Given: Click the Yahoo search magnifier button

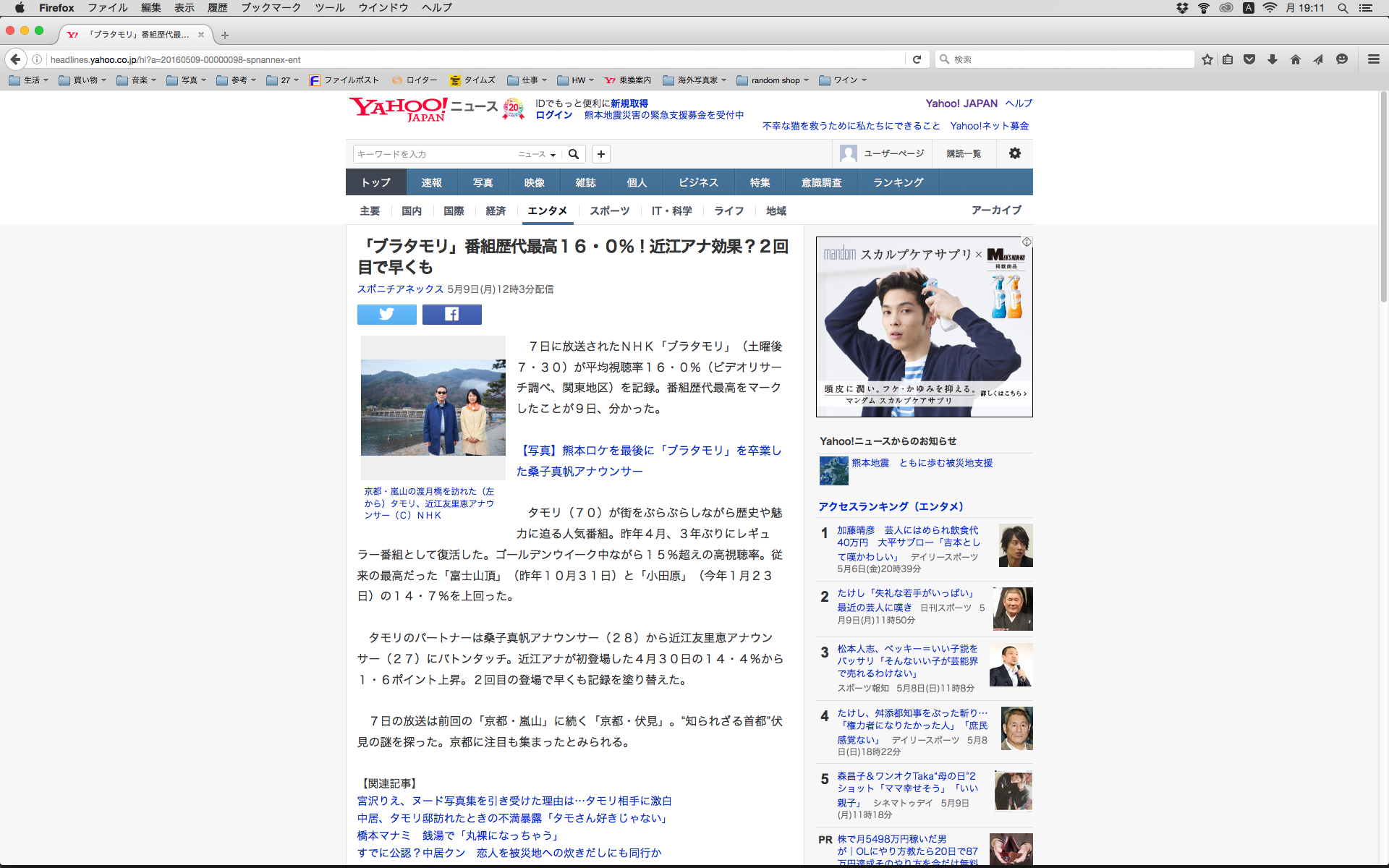Looking at the screenshot, I should tap(574, 154).
